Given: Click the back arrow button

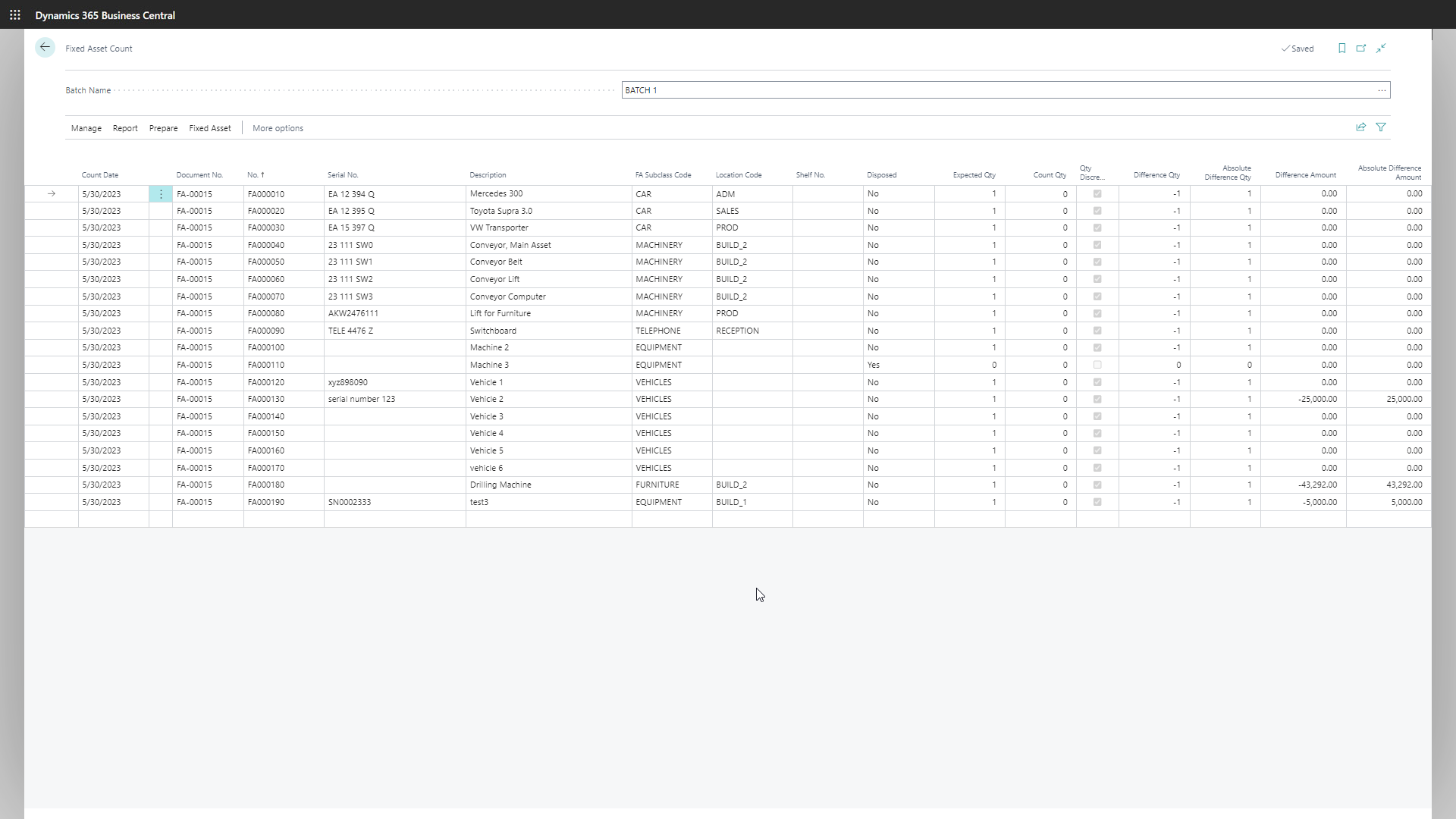Looking at the screenshot, I should point(45,48).
